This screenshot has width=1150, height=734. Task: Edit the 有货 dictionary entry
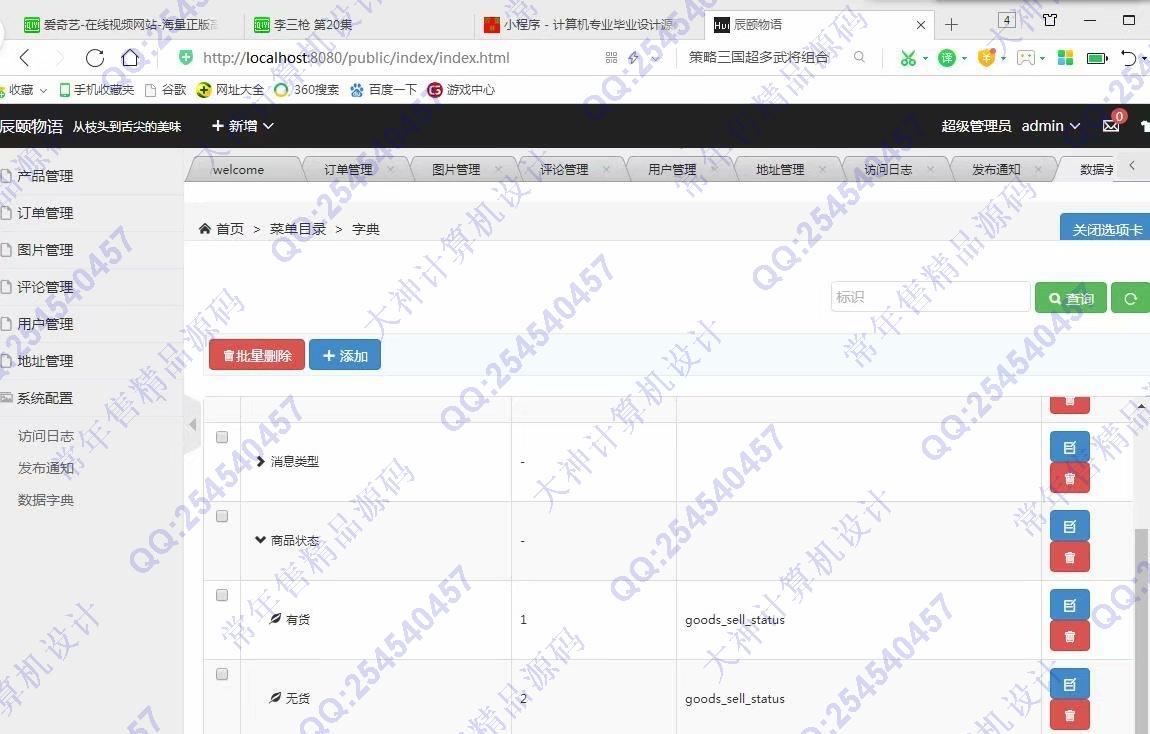click(1069, 606)
